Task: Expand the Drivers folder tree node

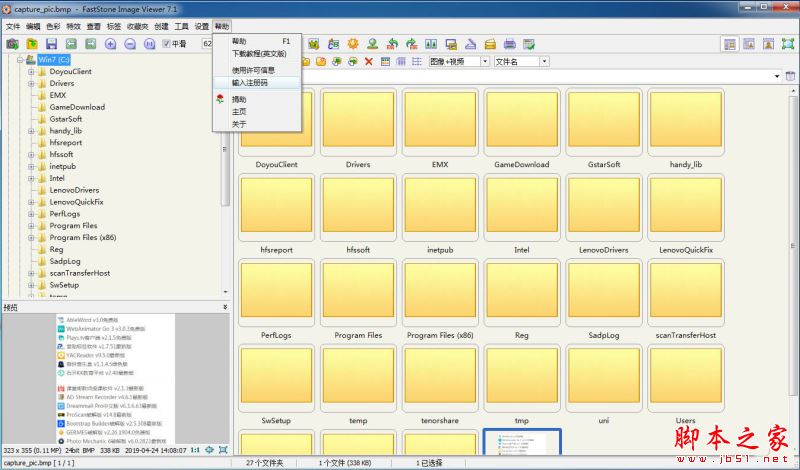Action: tap(31, 83)
